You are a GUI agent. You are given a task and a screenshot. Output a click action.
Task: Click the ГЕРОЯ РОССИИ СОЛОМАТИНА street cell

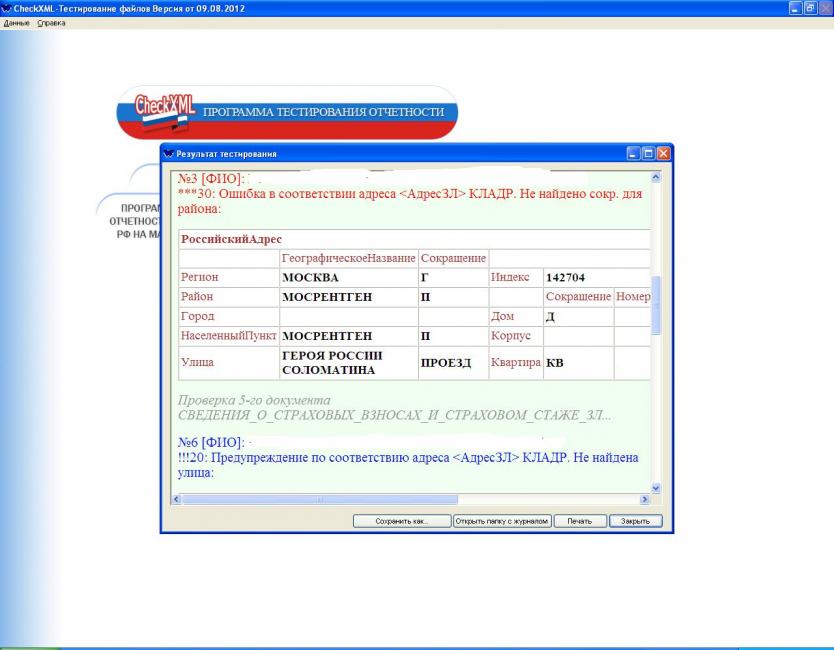point(347,363)
